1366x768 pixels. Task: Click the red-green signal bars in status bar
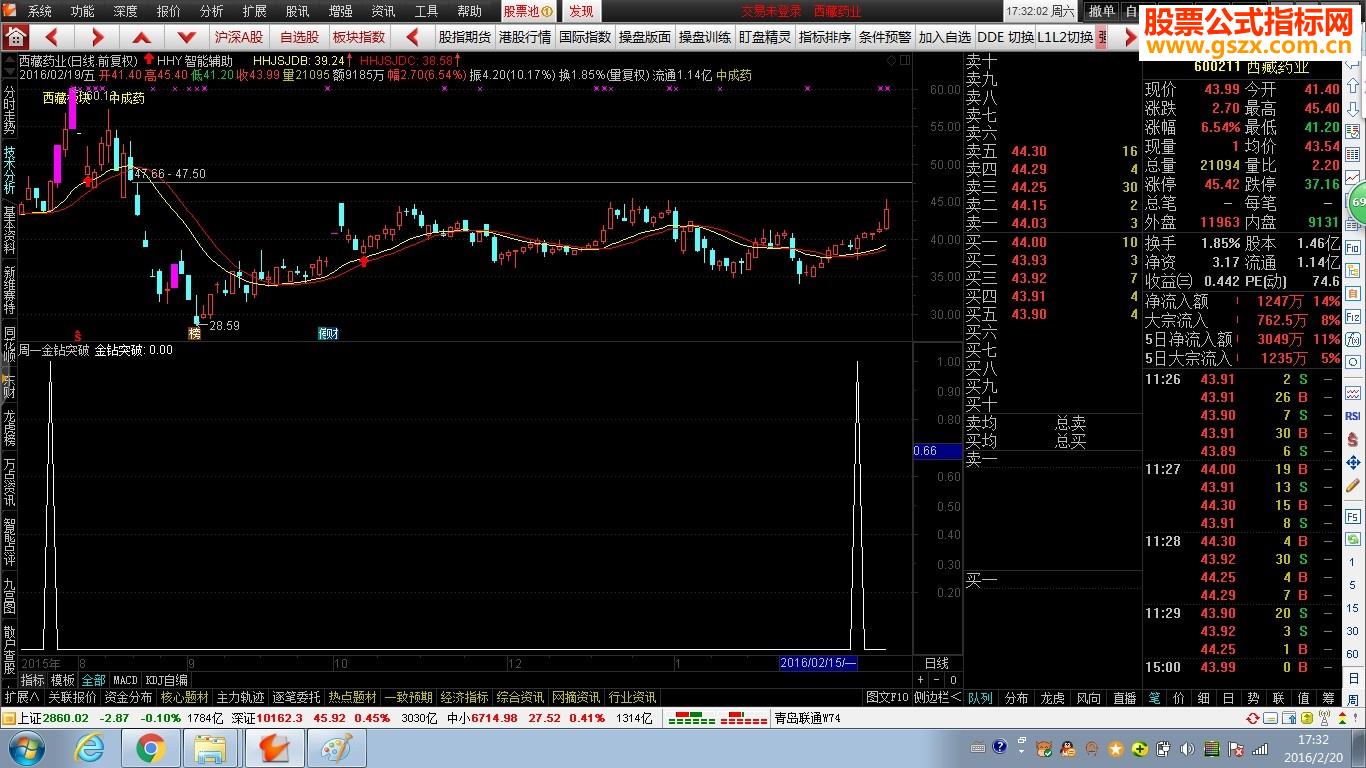(x=716, y=718)
